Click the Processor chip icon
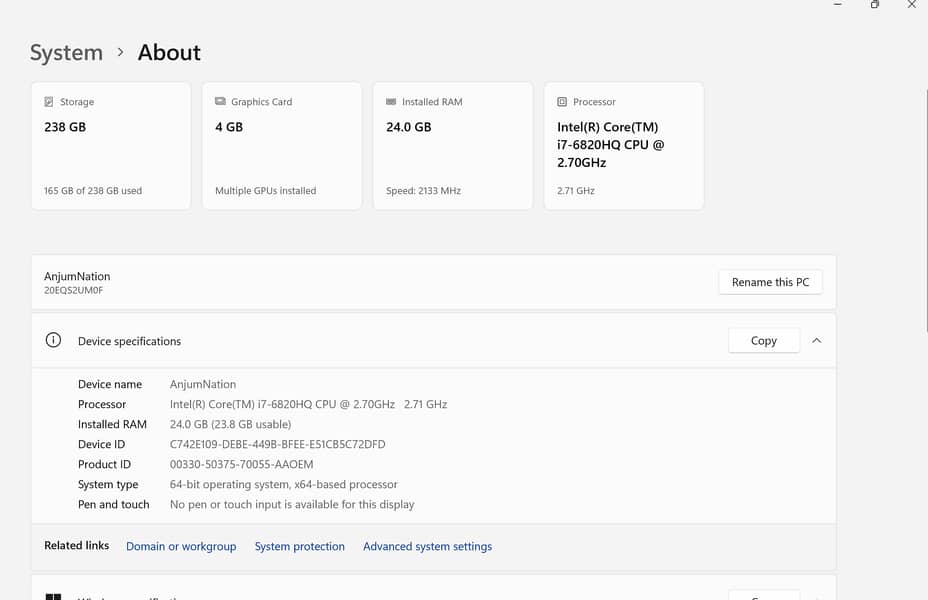The width and height of the screenshot is (928, 600). pyautogui.click(x=562, y=102)
